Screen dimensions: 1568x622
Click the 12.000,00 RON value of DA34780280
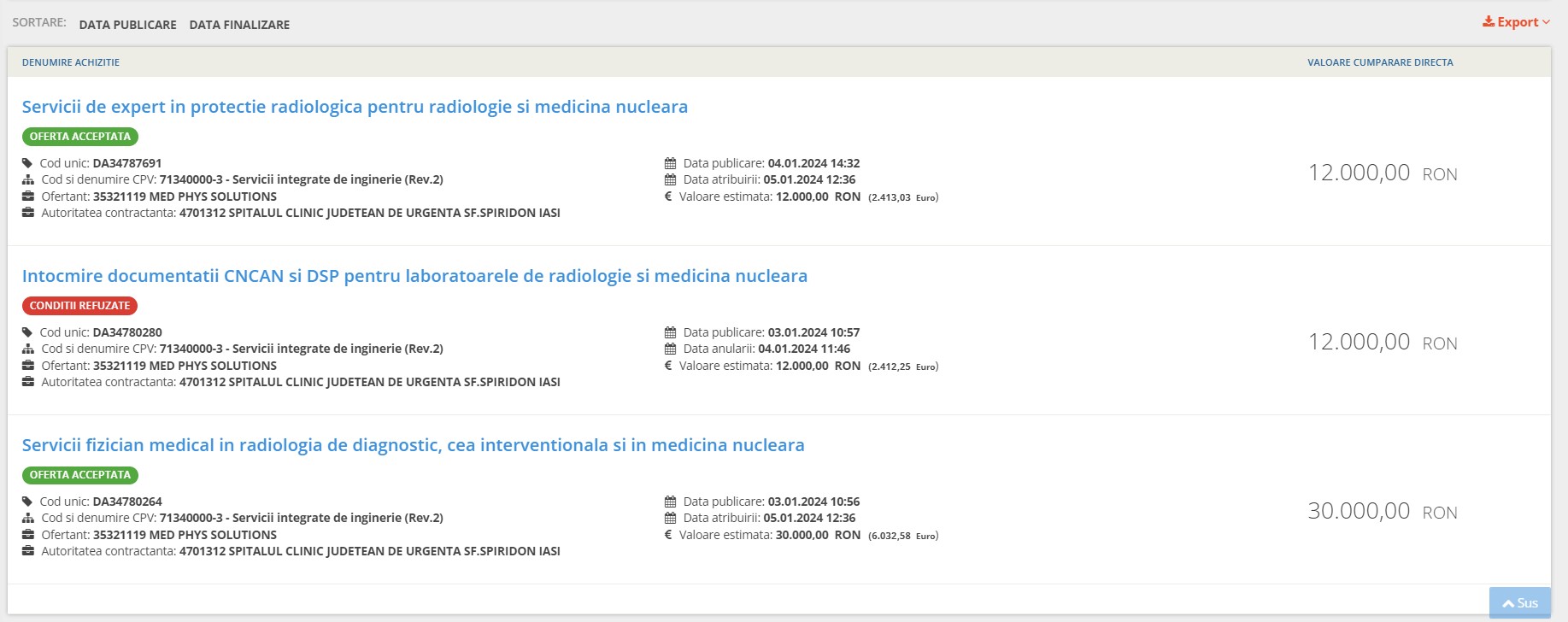point(1383,342)
